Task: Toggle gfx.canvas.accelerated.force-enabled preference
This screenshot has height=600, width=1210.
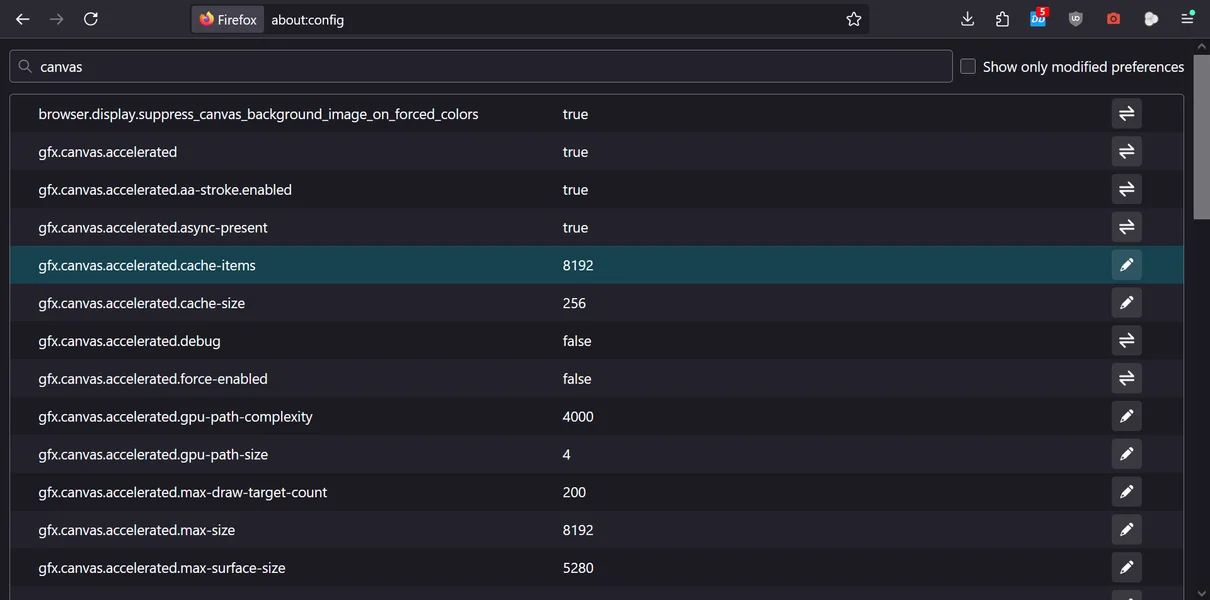Action: 1126,379
